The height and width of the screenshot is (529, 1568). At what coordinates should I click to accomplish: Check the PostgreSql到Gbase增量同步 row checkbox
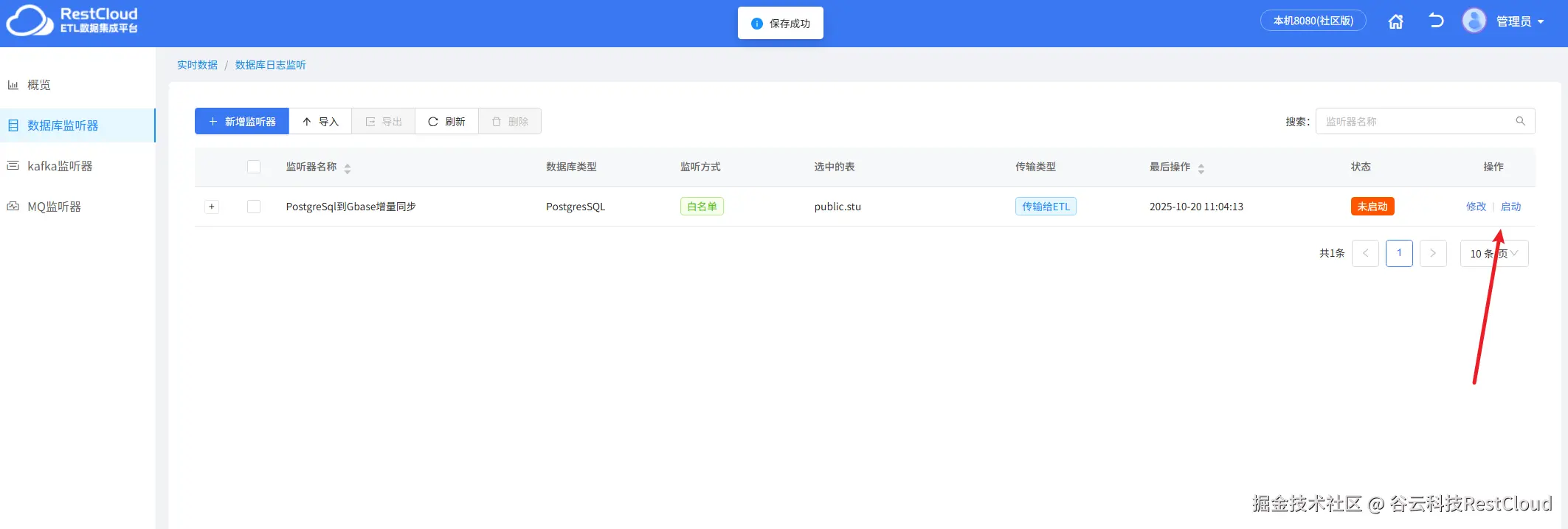pos(254,207)
